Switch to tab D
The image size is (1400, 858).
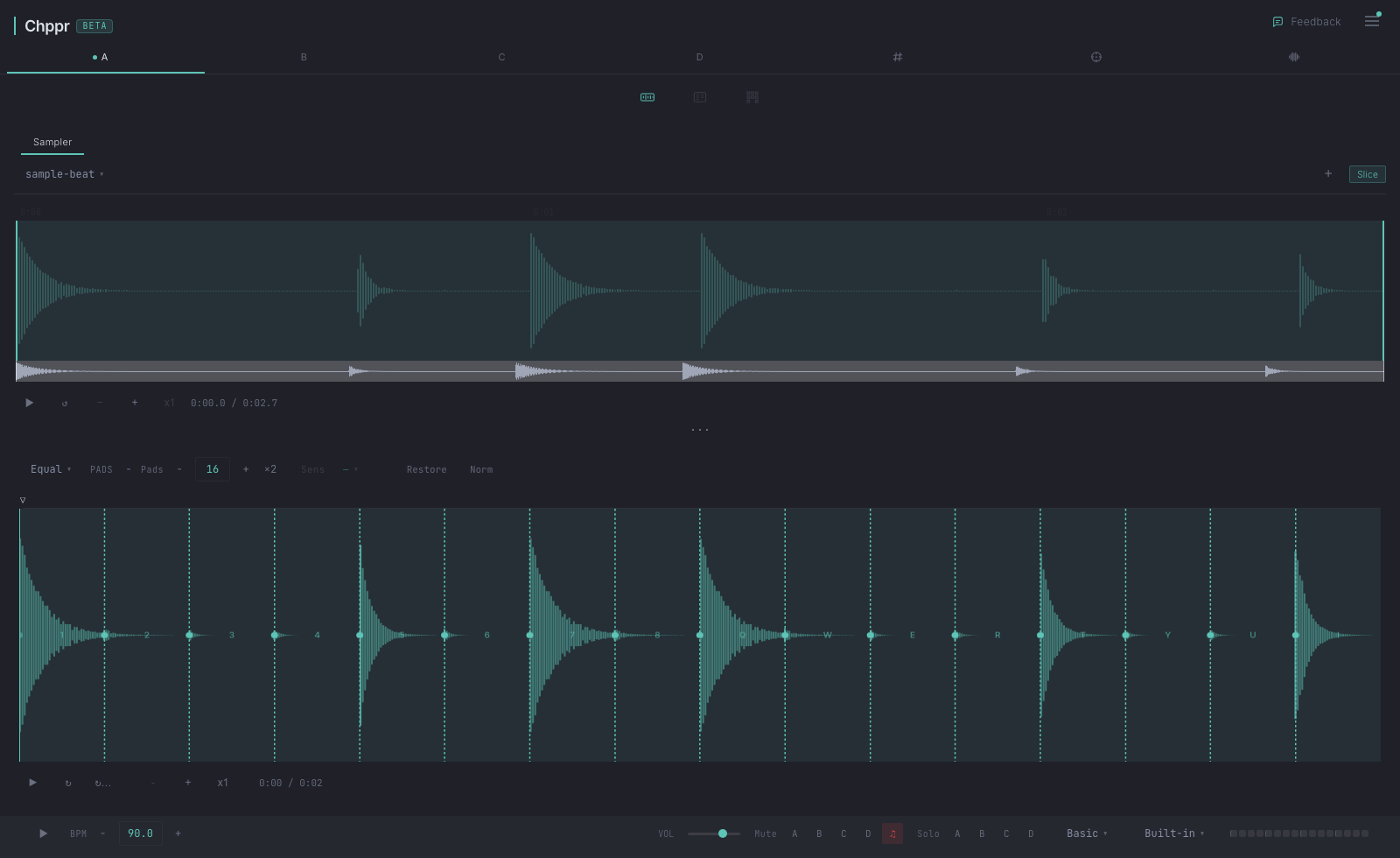point(699,57)
